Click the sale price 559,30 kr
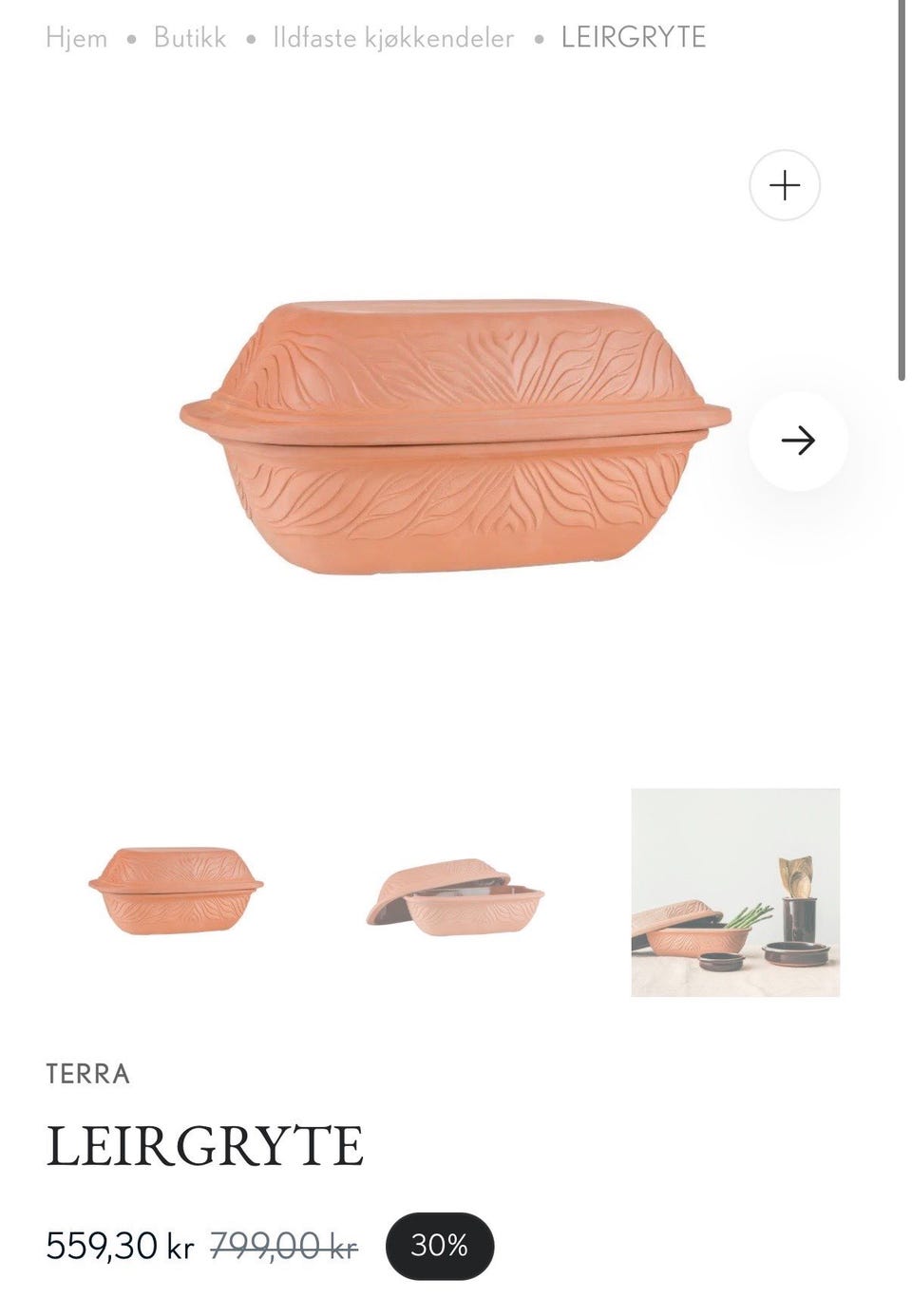The height and width of the screenshot is (1316, 912). click(120, 1246)
